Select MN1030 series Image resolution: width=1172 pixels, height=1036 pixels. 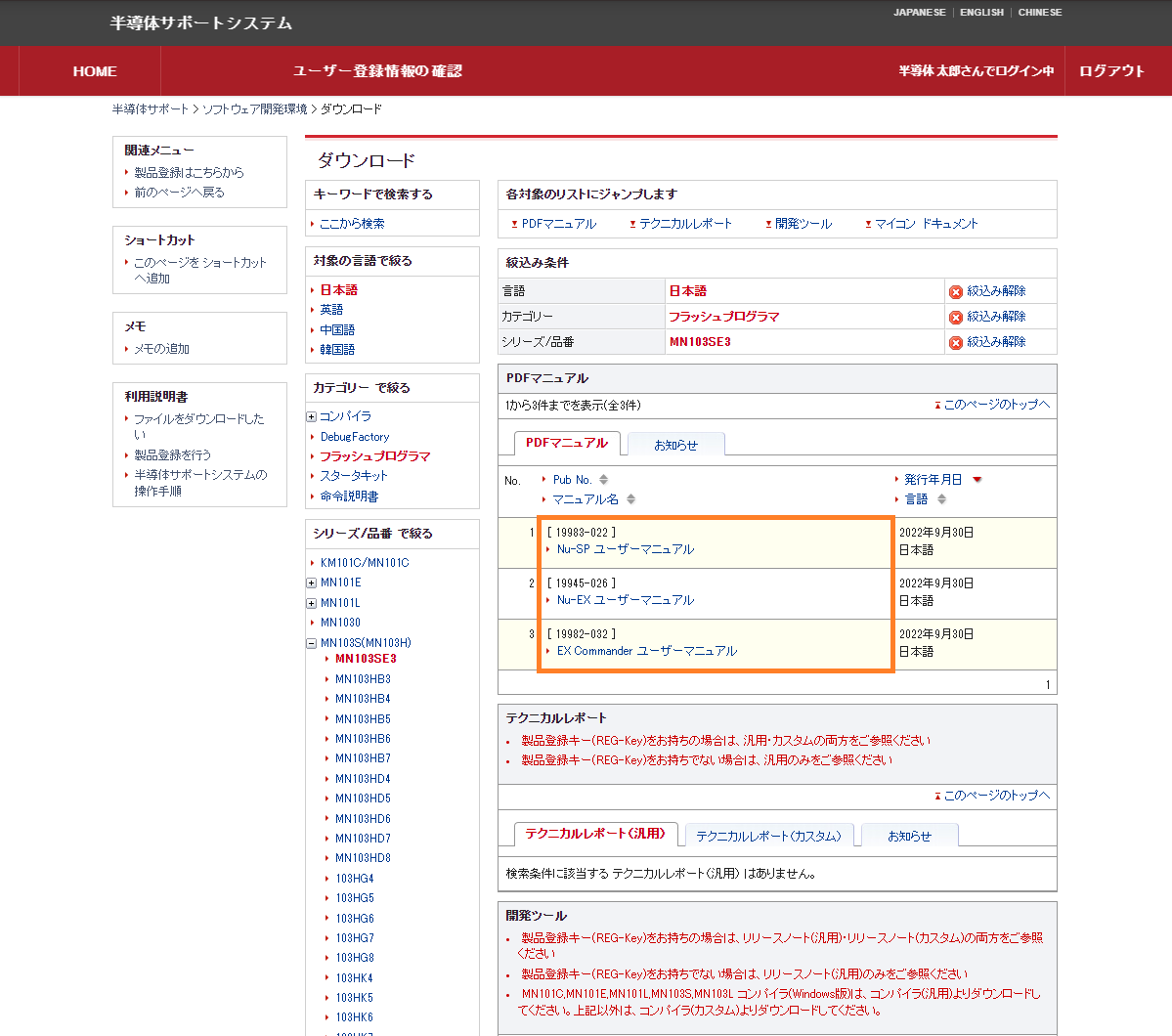(x=340, y=623)
